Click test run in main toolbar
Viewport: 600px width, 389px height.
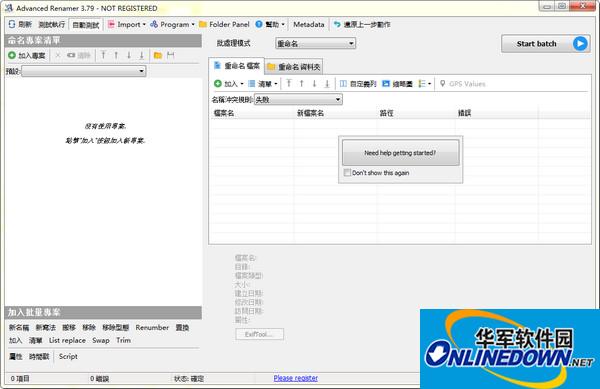click(52, 24)
